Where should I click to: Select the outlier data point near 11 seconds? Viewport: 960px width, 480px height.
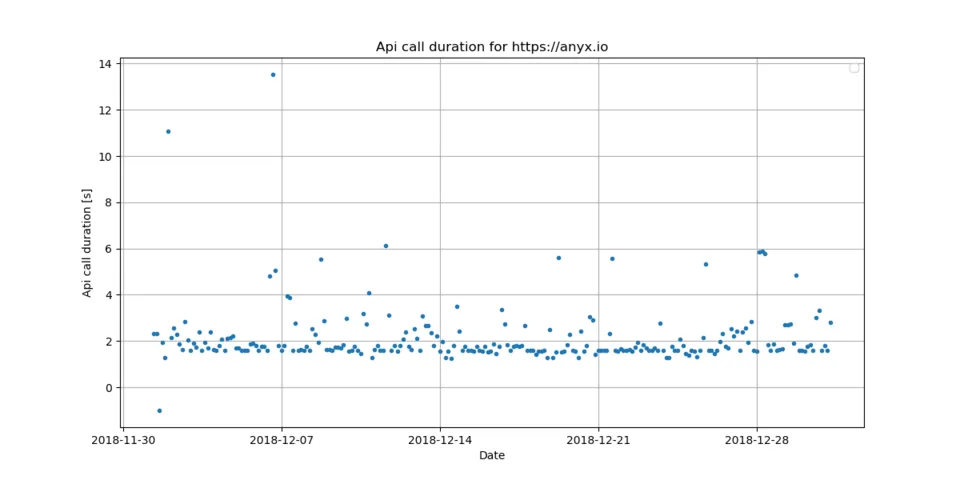coord(168,131)
